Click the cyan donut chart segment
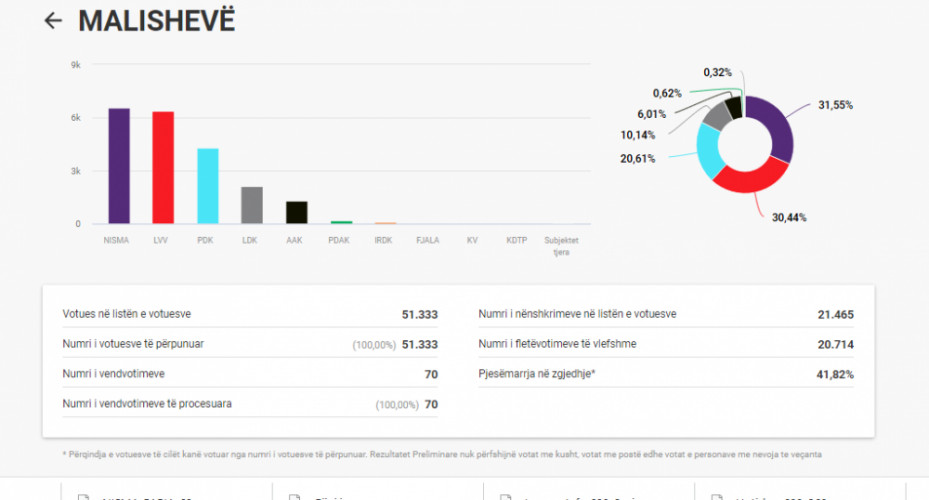 [709, 151]
